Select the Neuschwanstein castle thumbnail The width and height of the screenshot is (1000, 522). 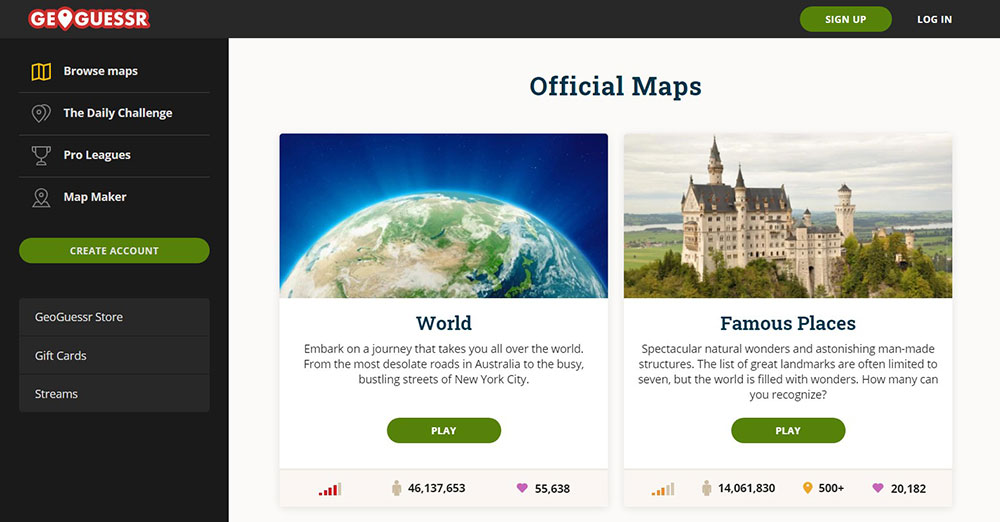[788, 216]
